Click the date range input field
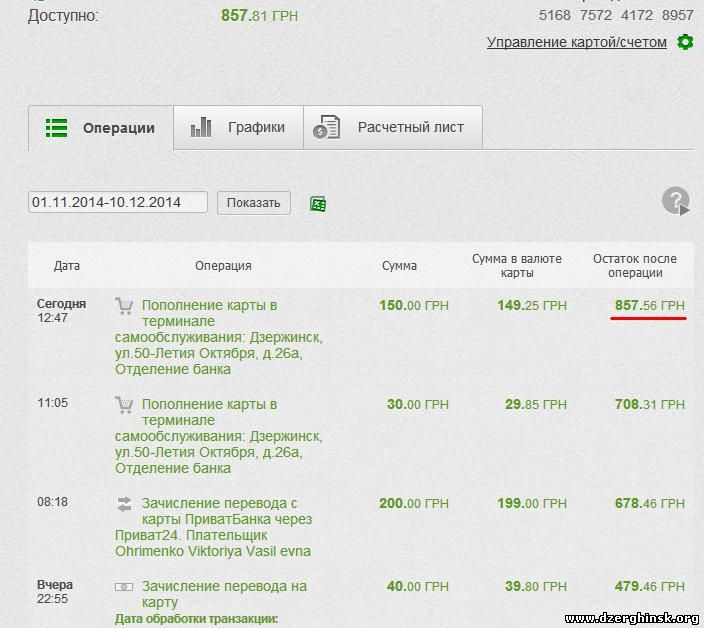Screen dimensions: 704x628 pyautogui.click(x=117, y=202)
